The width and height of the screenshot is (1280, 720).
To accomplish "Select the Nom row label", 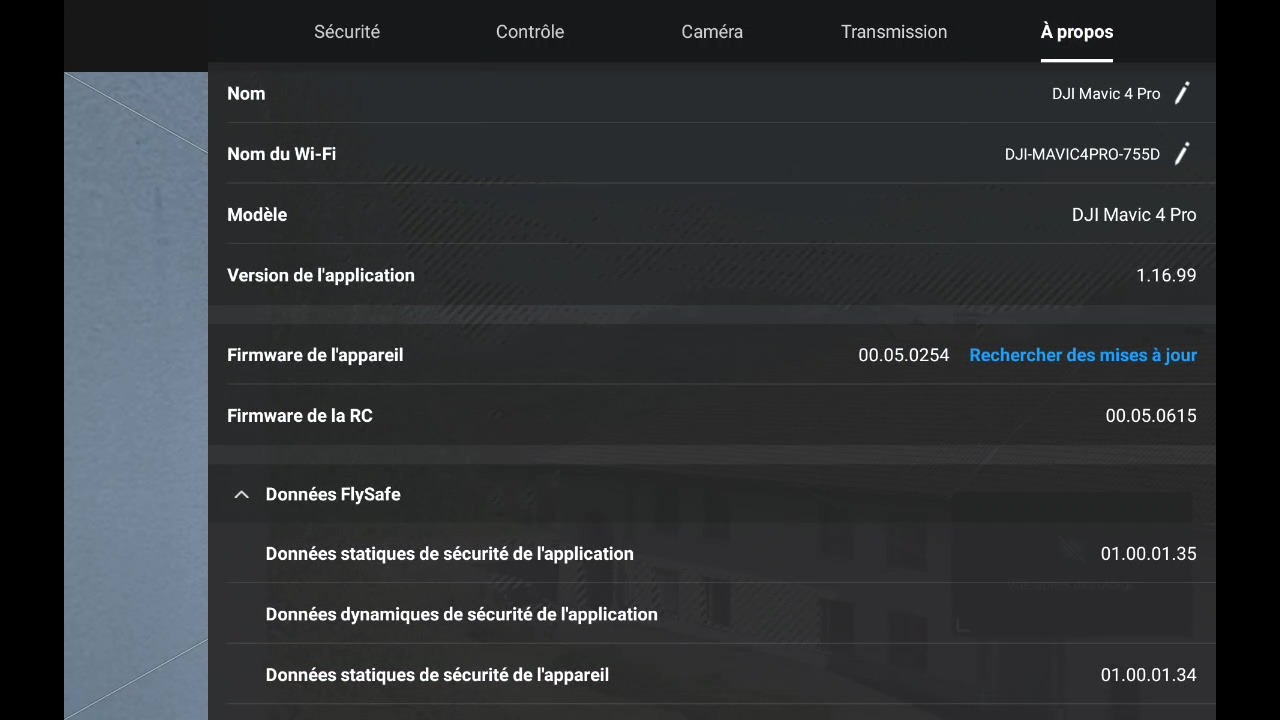I will pyautogui.click(x=246, y=93).
